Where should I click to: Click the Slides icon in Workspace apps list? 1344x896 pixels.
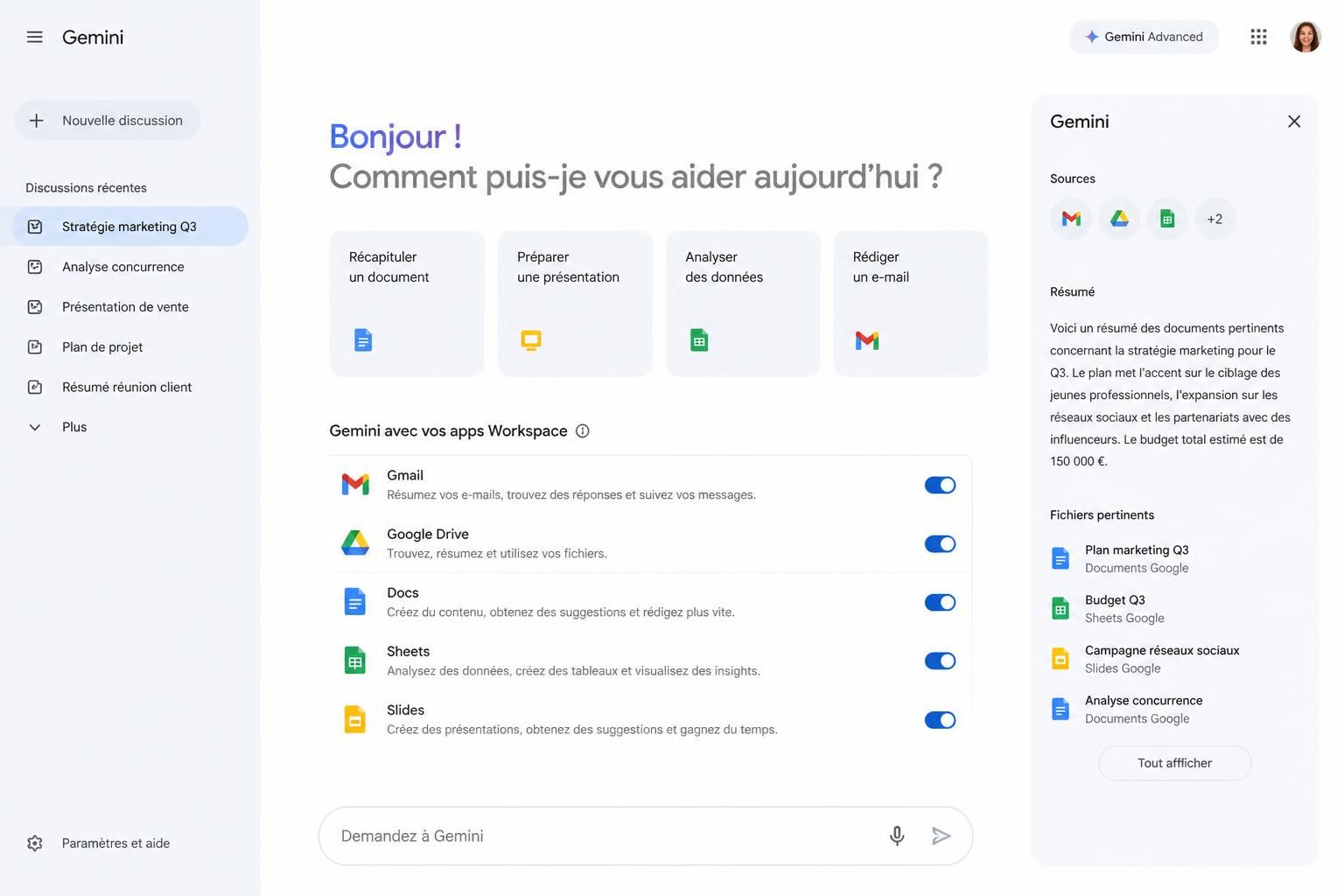click(354, 718)
